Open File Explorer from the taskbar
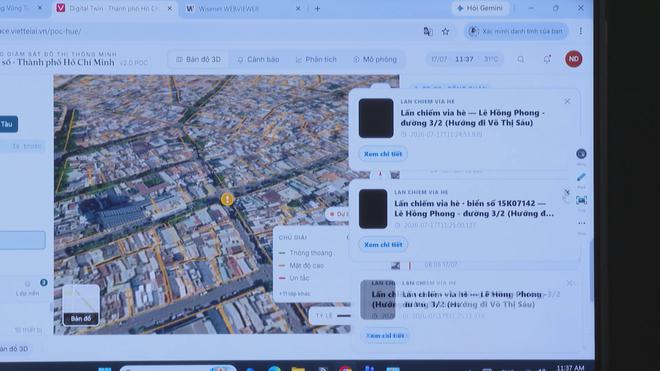 pos(298,369)
